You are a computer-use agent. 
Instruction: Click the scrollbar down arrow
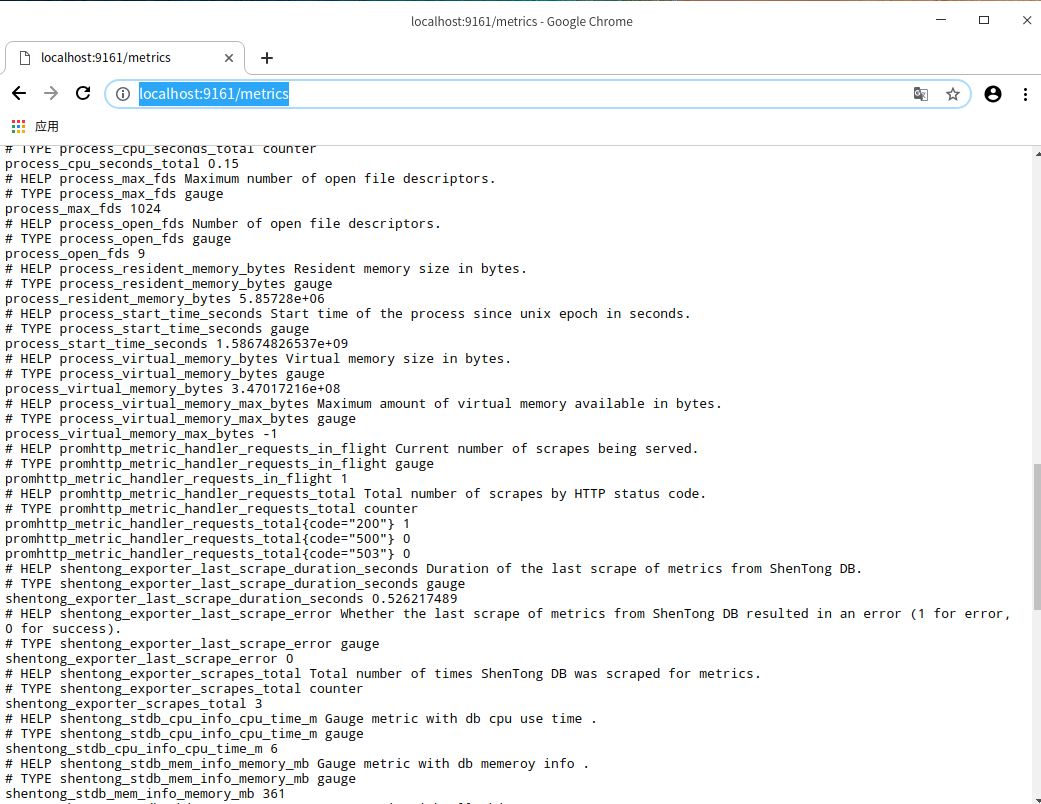tap(1035, 796)
